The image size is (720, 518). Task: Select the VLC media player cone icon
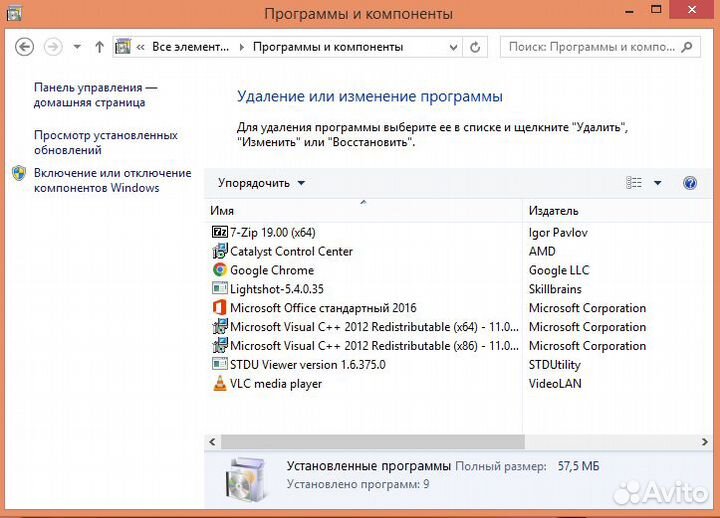click(220, 383)
